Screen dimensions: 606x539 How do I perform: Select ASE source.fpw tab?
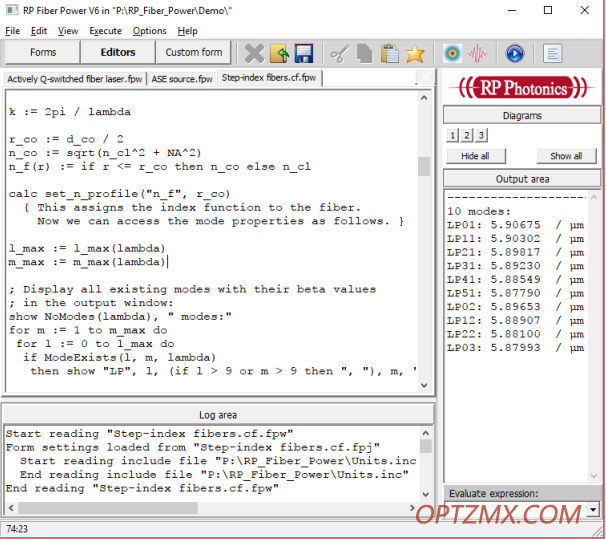pos(182,79)
